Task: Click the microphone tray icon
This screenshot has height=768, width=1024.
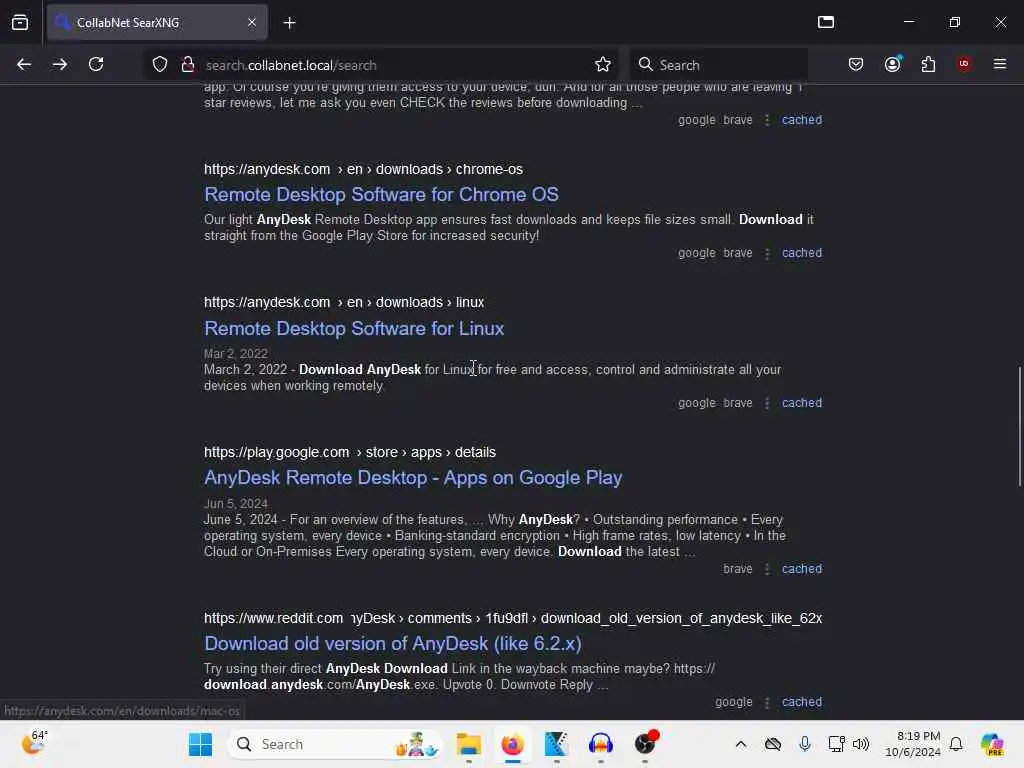Action: [x=805, y=744]
